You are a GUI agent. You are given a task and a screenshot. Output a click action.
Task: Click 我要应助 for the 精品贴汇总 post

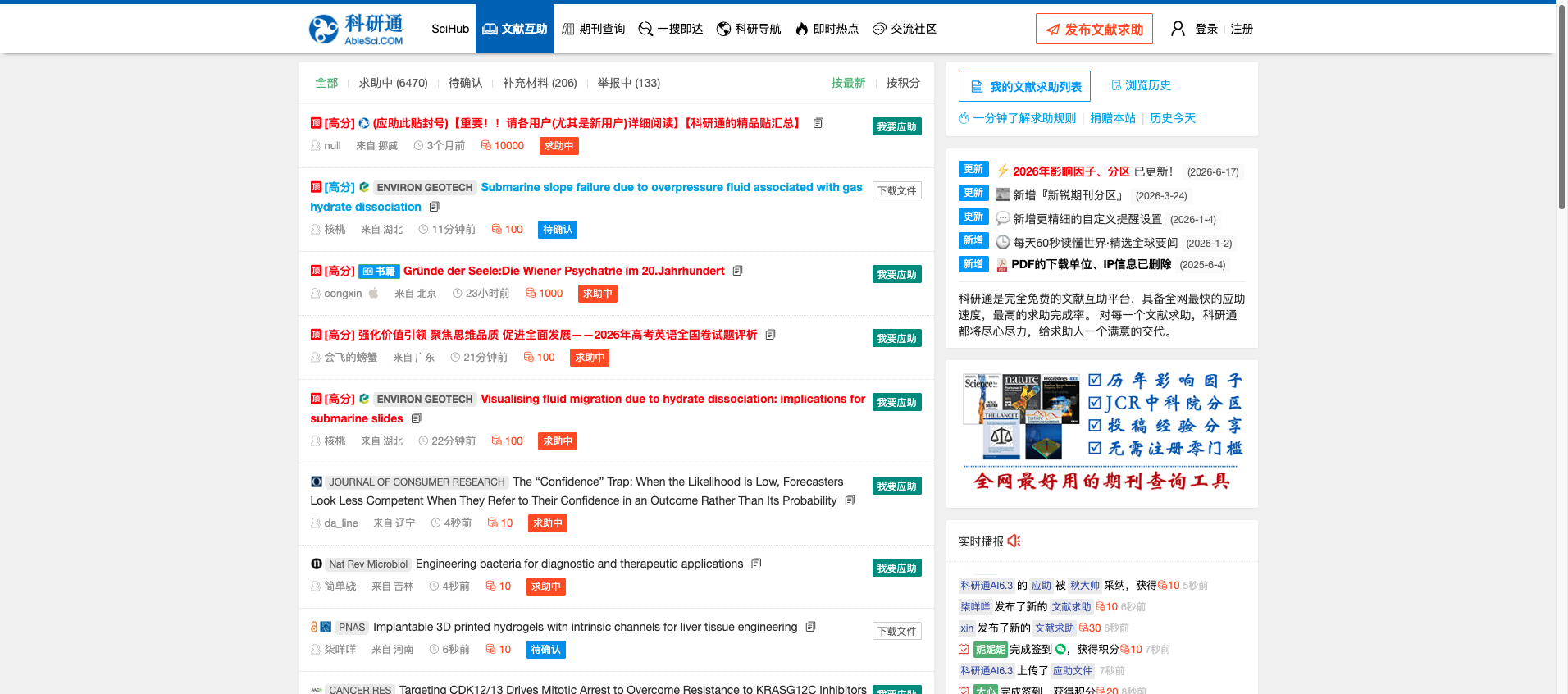(896, 126)
